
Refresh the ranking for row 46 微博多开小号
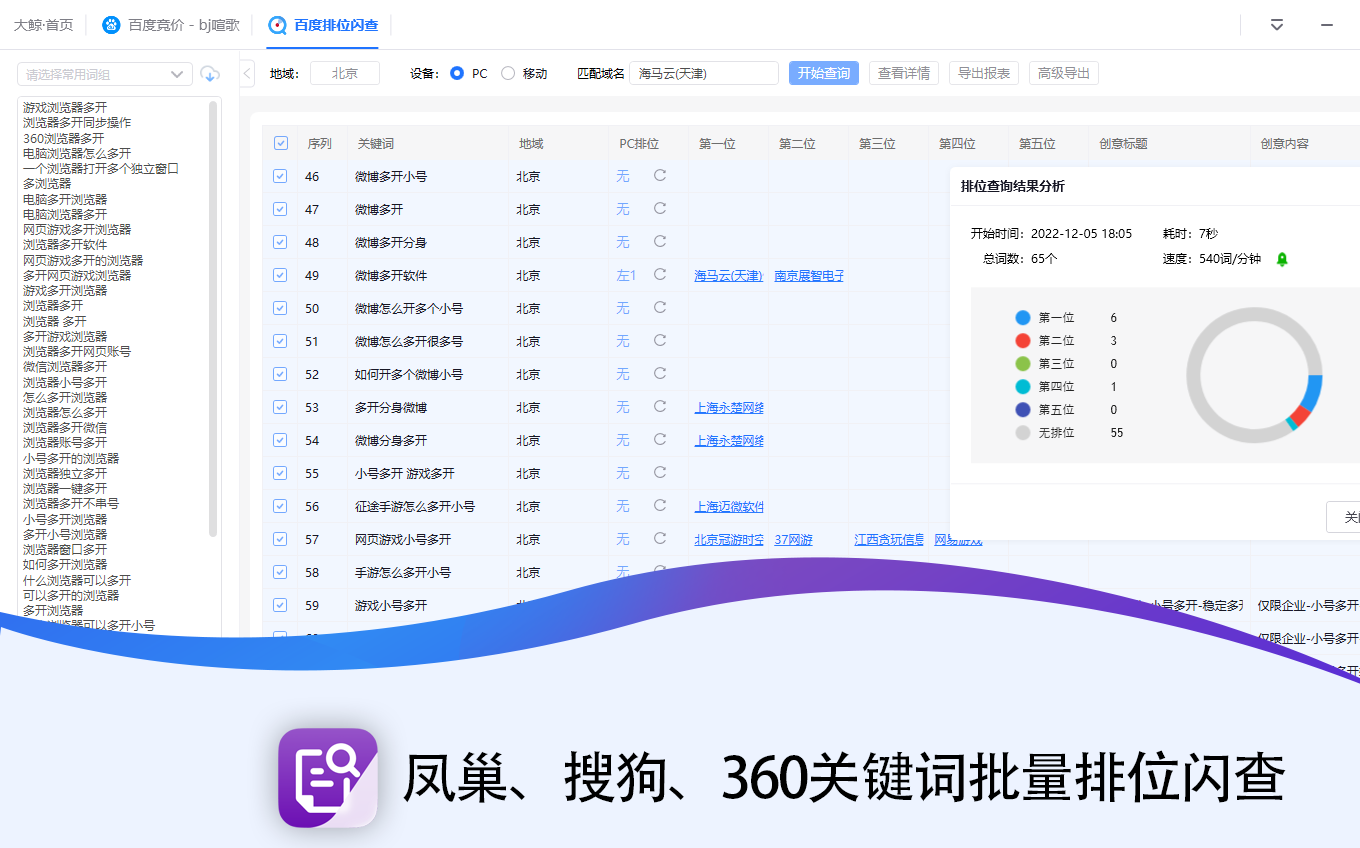tap(660, 175)
